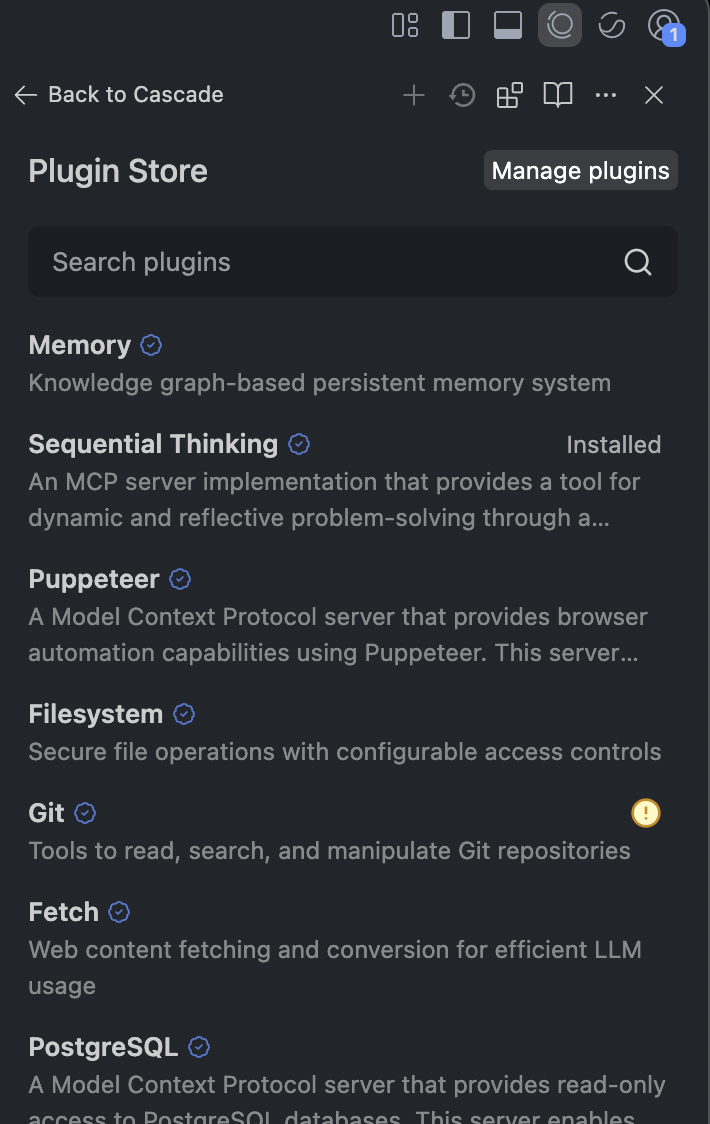The image size is (710, 1124).
Task: Open the Memory plugin entry
Action: click(x=344, y=363)
